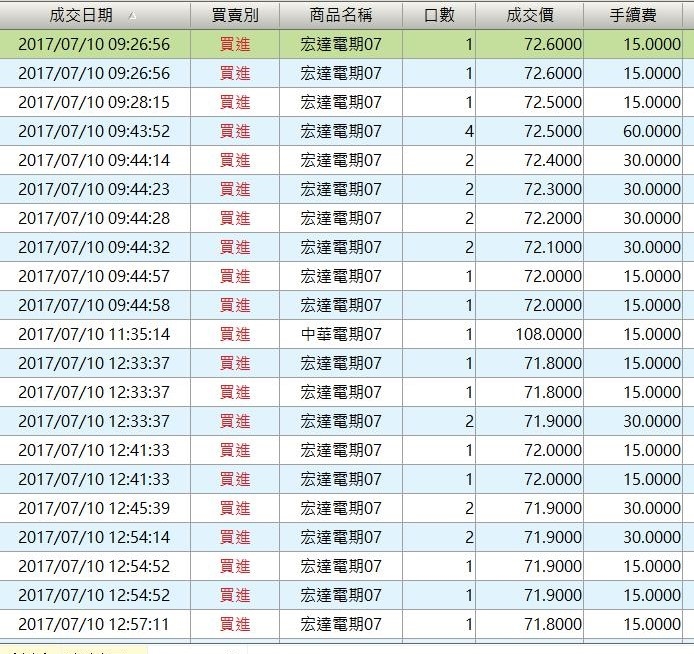Screen dimensions: 694x654
Task: Select the date cell 2017/07/10 09:44:14
Action: pyautogui.click(x=95, y=160)
